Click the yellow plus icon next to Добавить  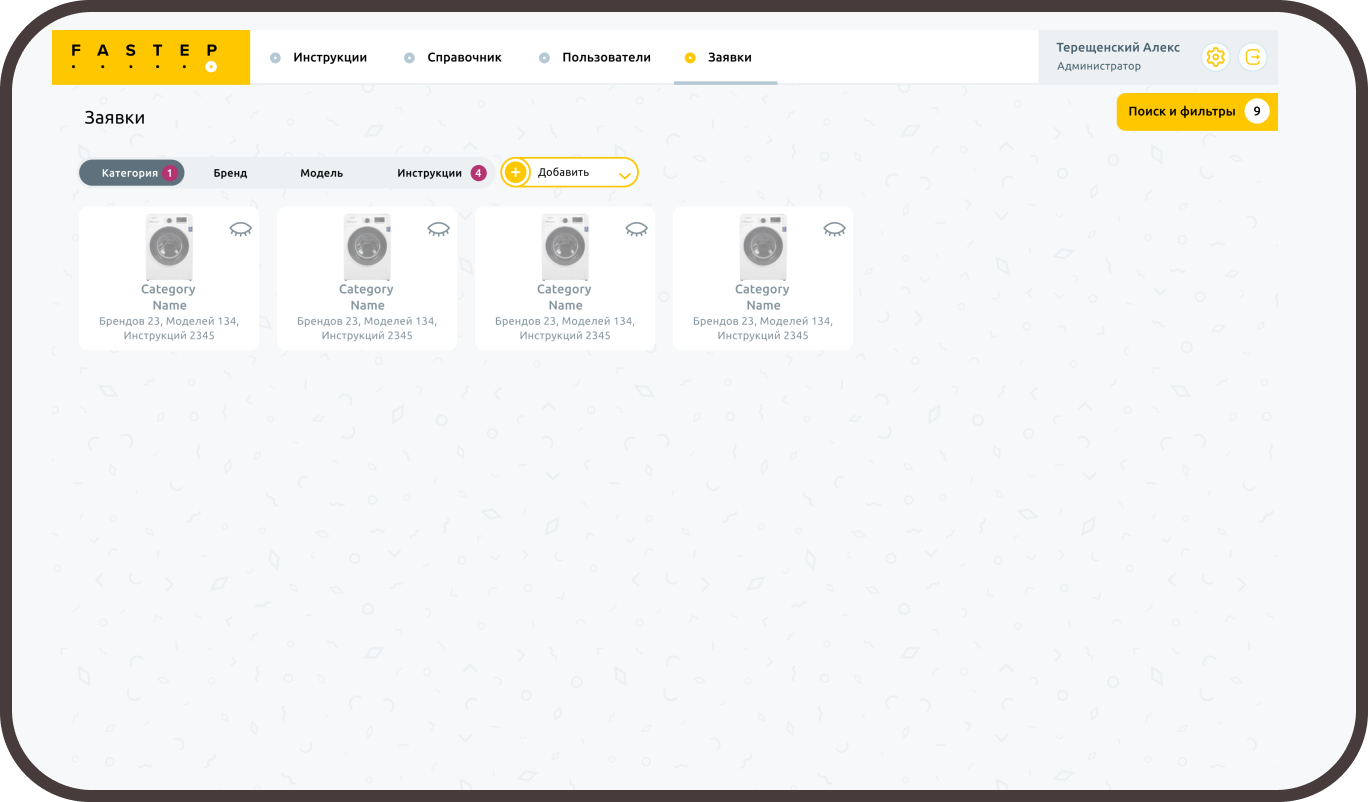[515, 172]
